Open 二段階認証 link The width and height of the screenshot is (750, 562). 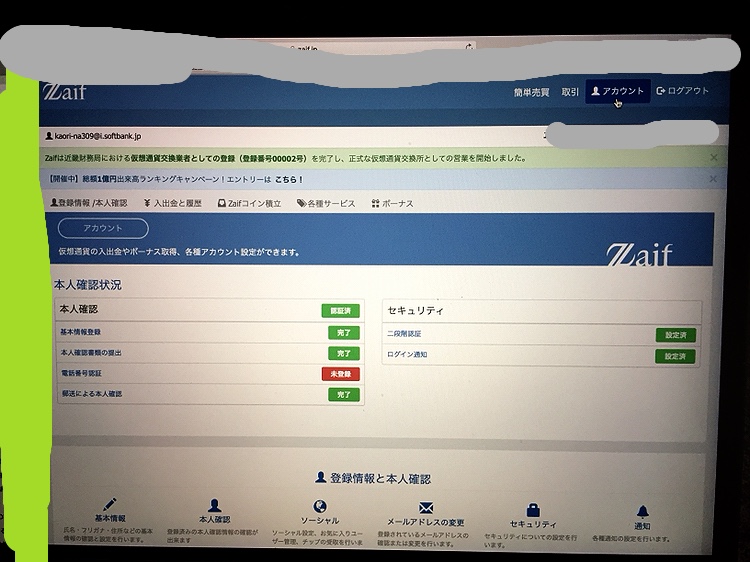[404, 334]
